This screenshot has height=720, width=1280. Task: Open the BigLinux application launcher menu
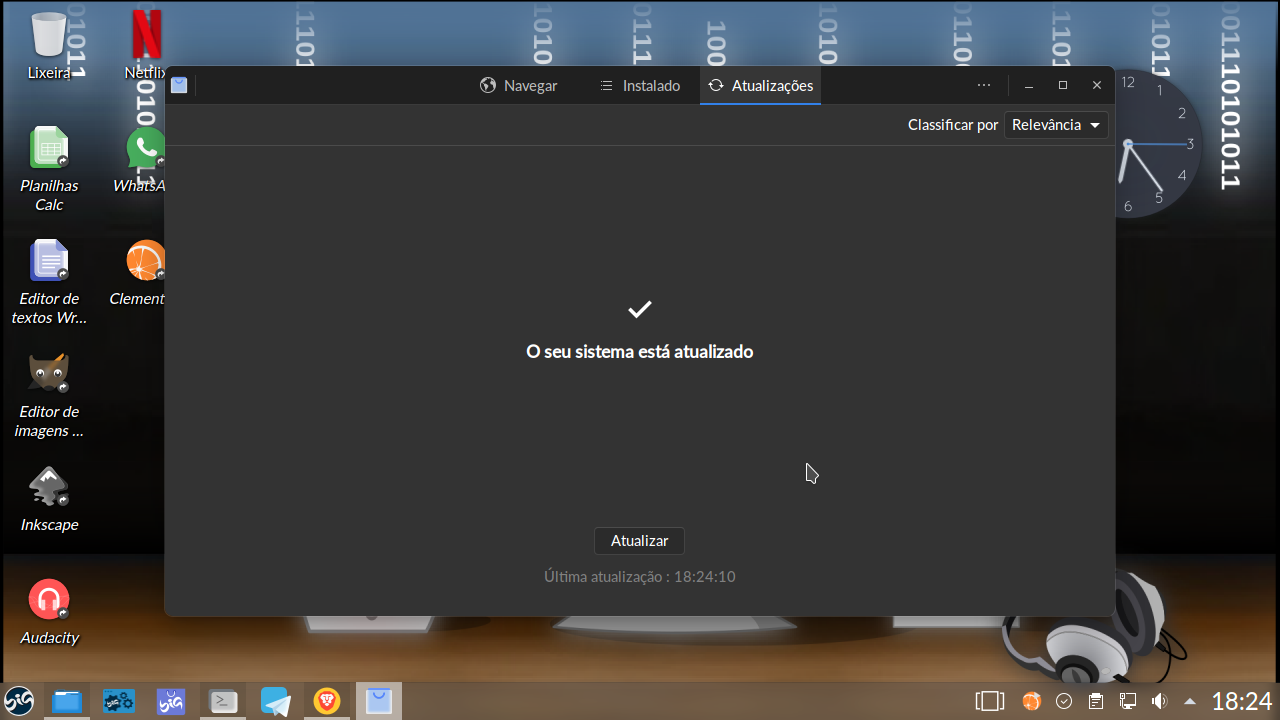[x=18, y=701]
